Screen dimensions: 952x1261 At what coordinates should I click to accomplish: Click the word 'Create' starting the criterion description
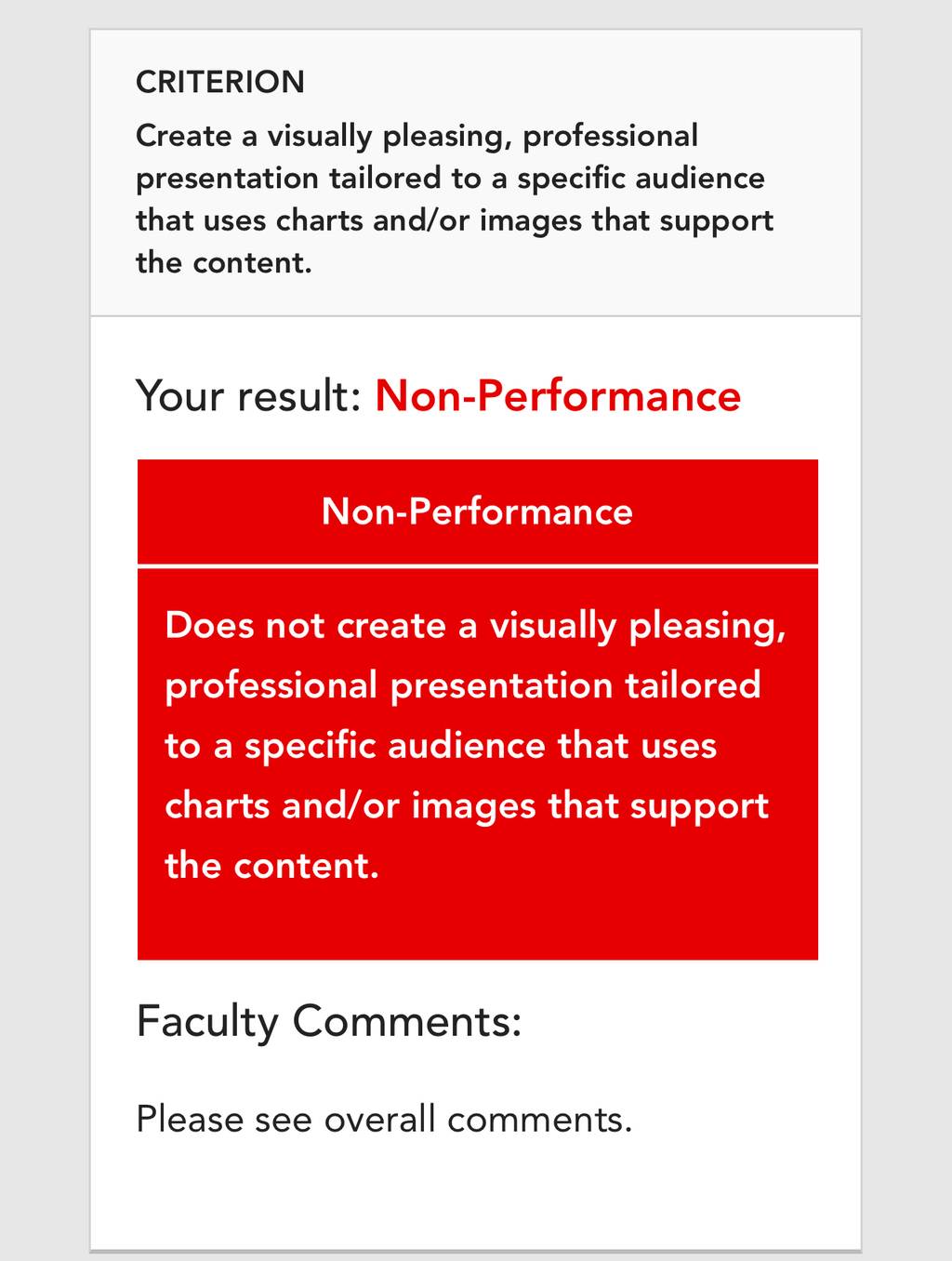tap(184, 136)
